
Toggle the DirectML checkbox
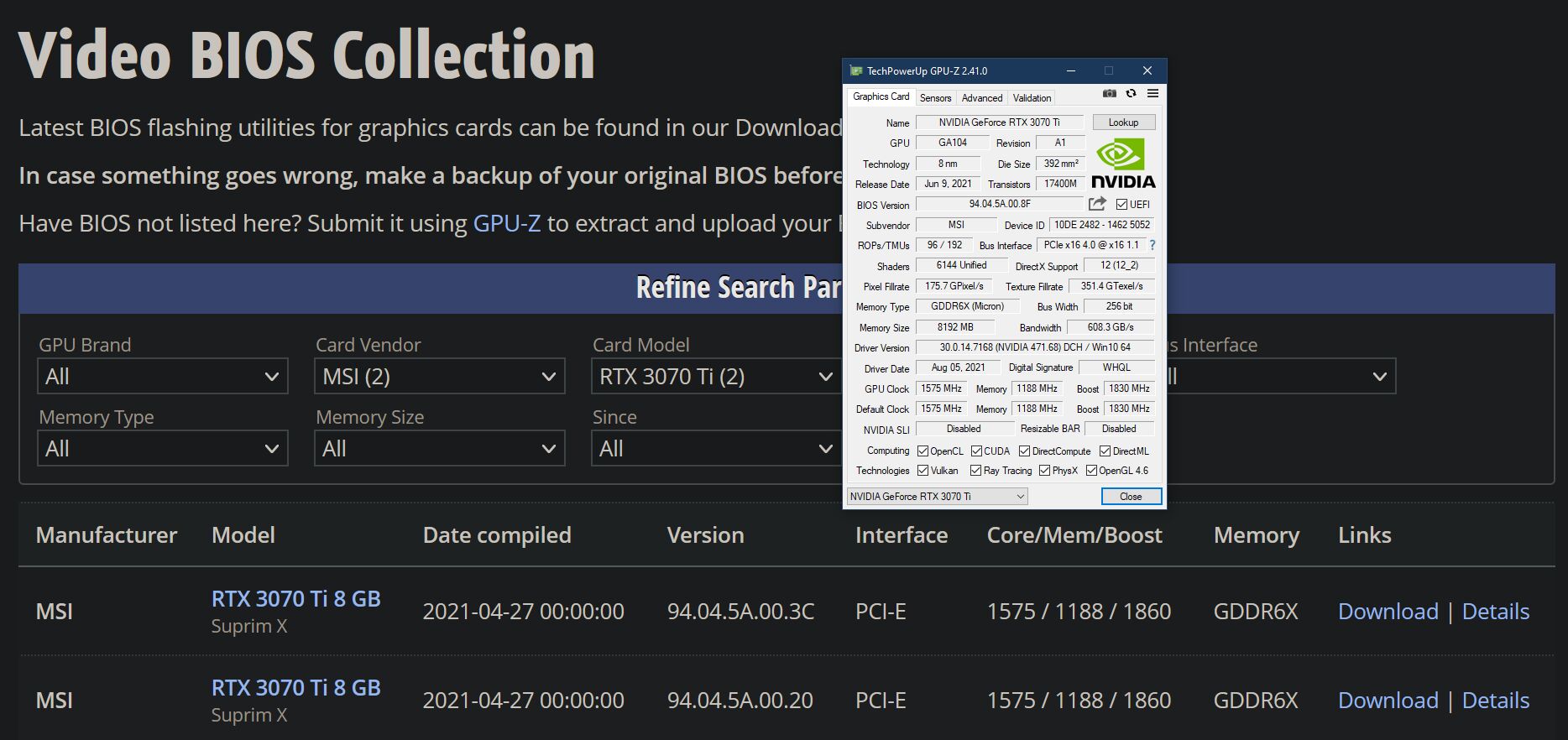(x=1105, y=451)
